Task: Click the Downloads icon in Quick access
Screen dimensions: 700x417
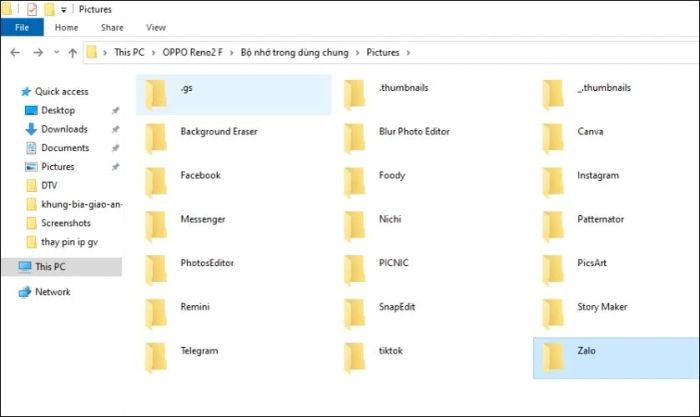Action: [x=31, y=129]
